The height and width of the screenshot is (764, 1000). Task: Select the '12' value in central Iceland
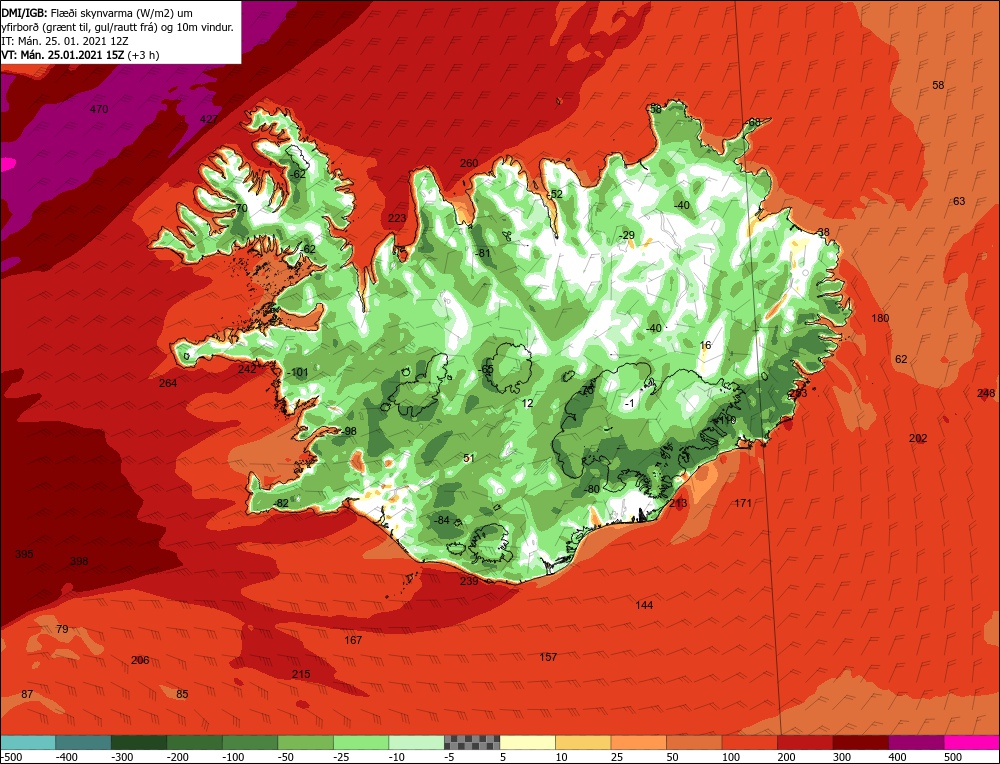(527, 403)
